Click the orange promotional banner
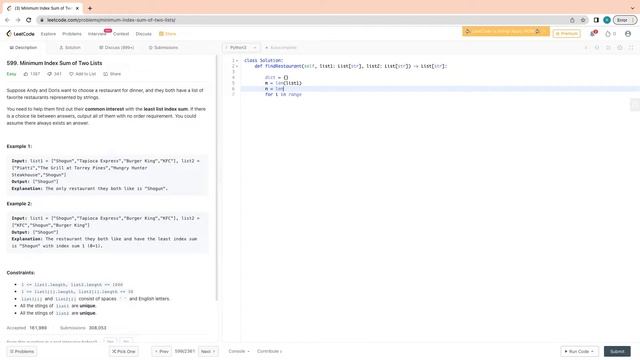 pos(505,31)
